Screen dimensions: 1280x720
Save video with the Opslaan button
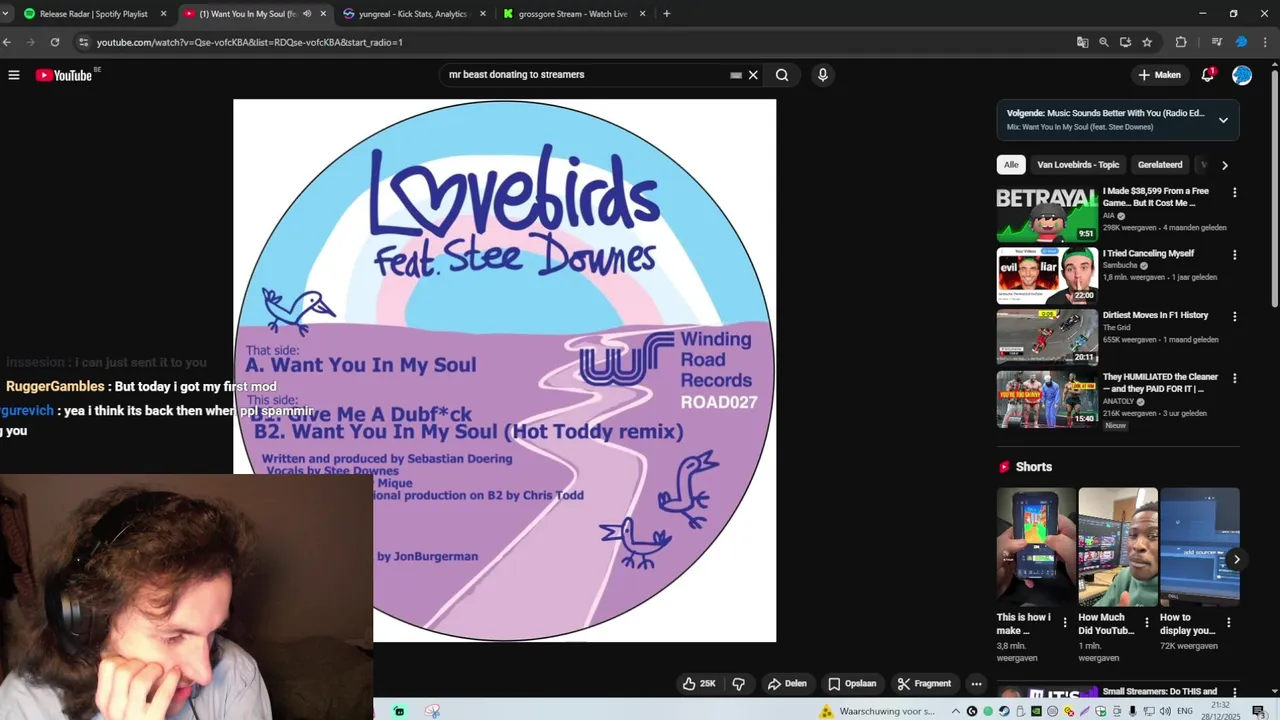pyautogui.click(x=852, y=684)
